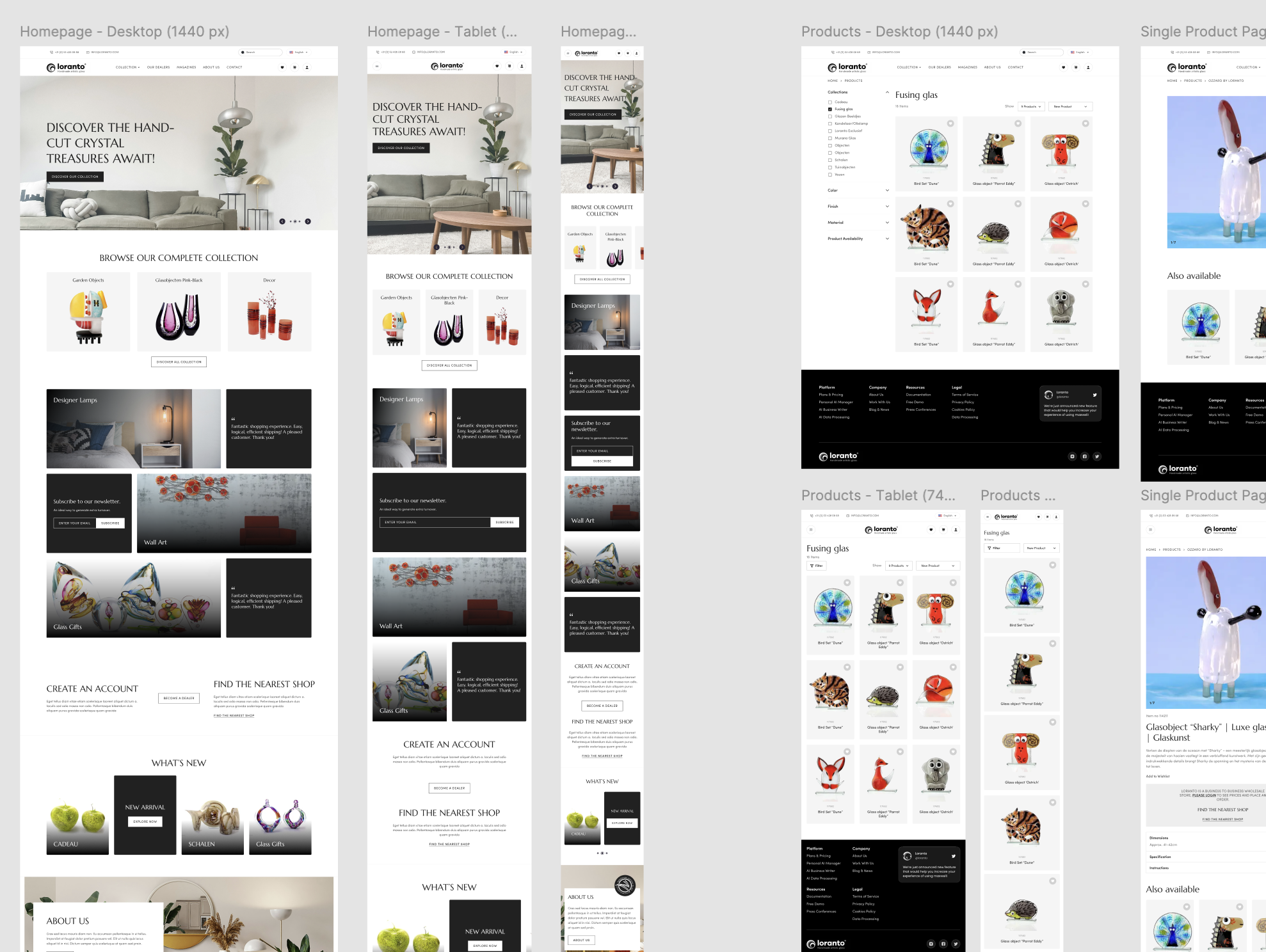Click Twitter icon in Products Desktop footer
The width and height of the screenshot is (1266, 952).
(x=1097, y=456)
